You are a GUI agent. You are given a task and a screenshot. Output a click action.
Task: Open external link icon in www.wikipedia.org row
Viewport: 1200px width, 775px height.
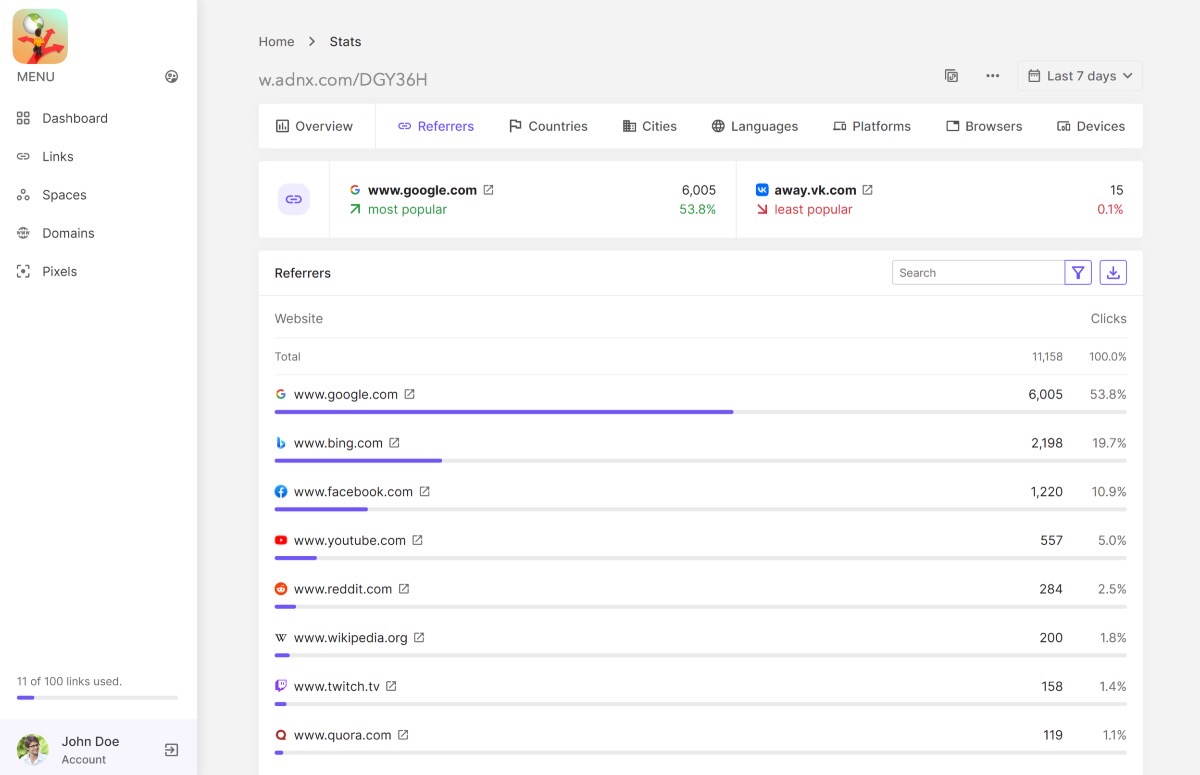click(x=419, y=638)
